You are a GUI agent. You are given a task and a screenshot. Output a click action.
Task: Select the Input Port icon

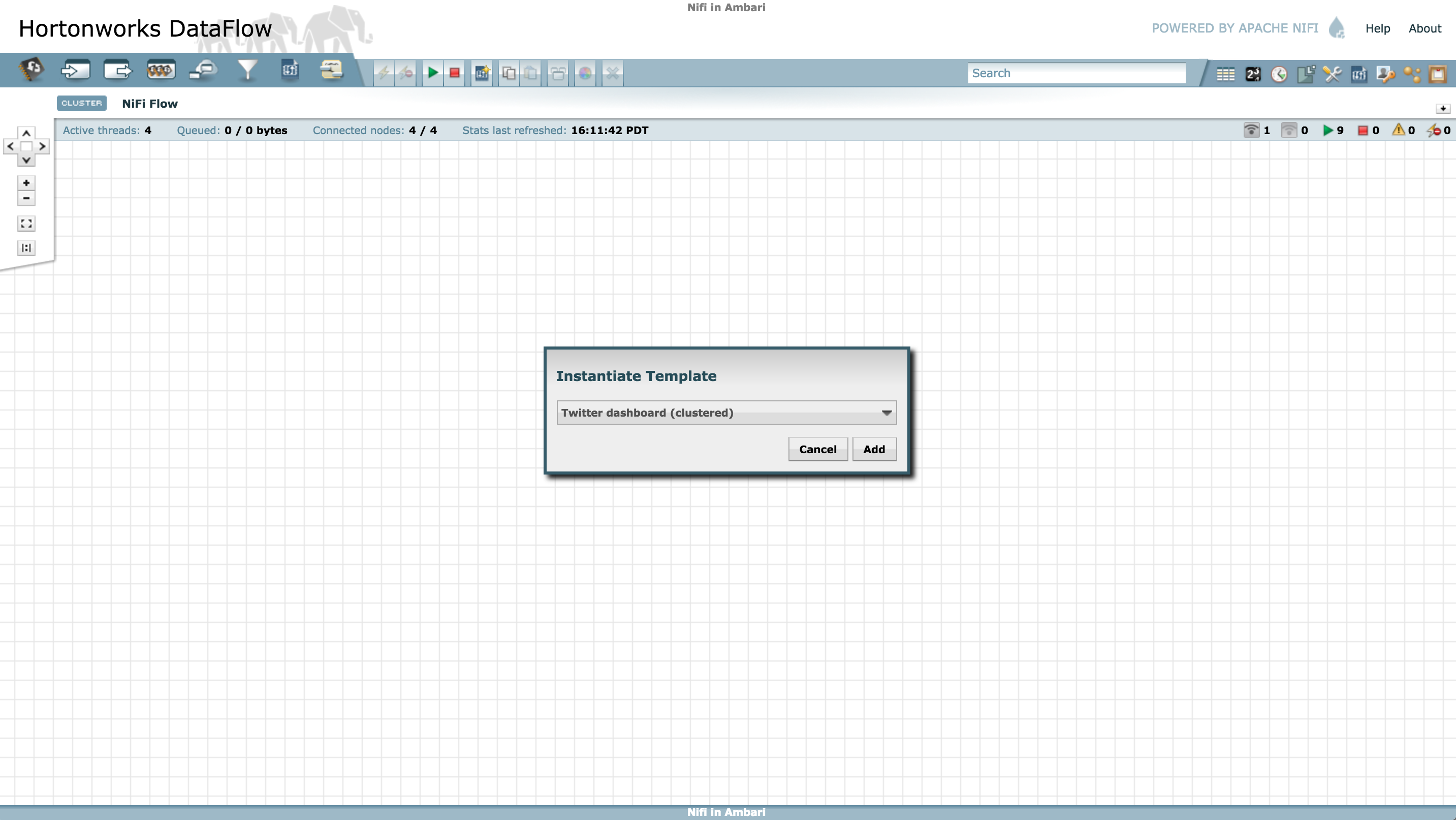pos(75,71)
